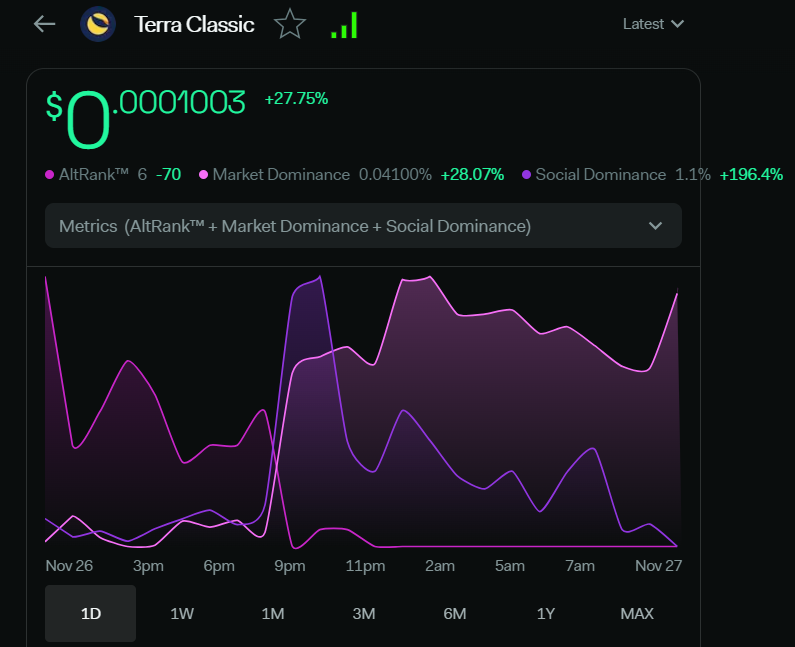Click the Market Dominance legend label
The width and height of the screenshot is (795, 647).
click(x=281, y=174)
